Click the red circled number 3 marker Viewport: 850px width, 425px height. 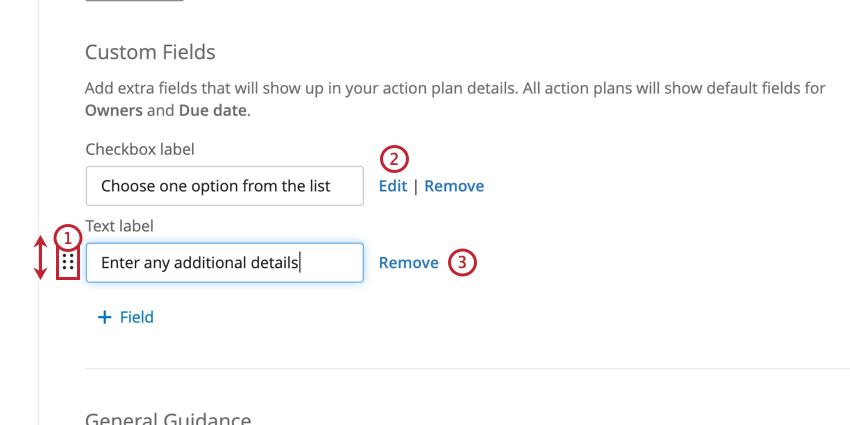coord(461,262)
